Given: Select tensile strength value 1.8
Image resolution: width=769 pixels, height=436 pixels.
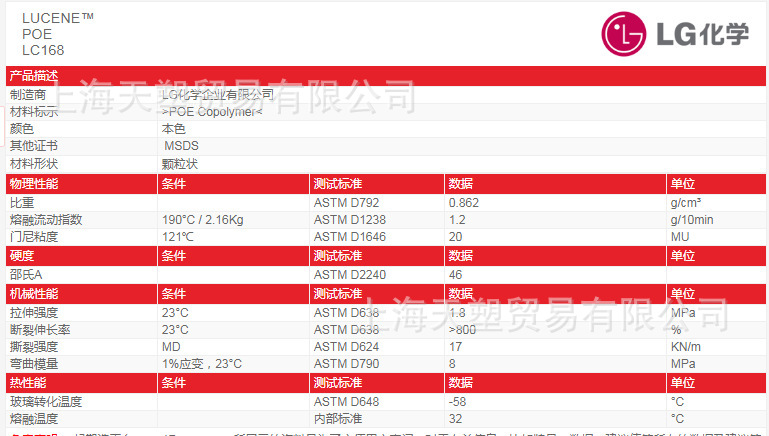Looking at the screenshot, I should (457, 312).
